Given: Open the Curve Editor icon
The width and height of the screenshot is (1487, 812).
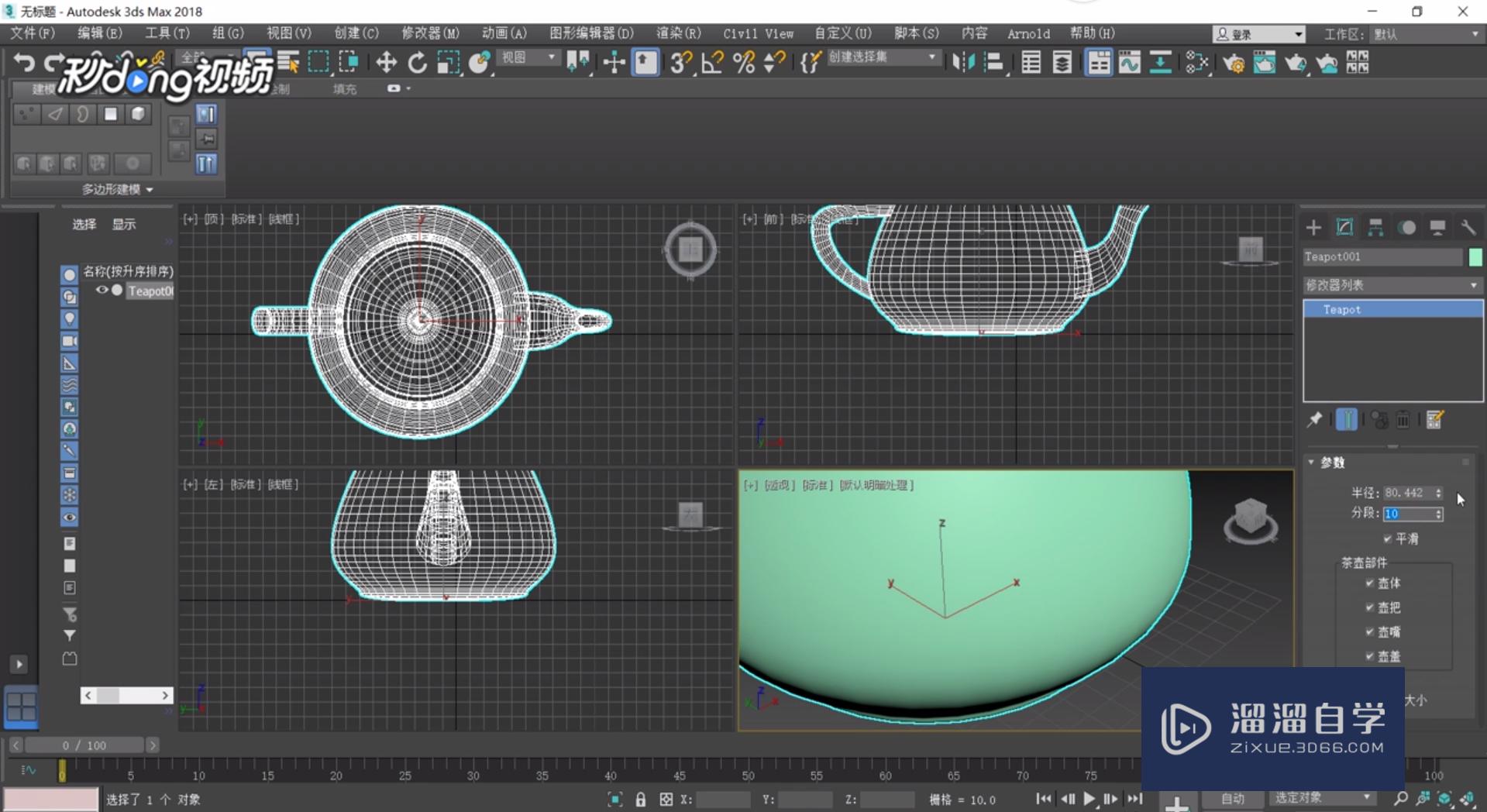Looking at the screenshot, I should point(1129,62).
